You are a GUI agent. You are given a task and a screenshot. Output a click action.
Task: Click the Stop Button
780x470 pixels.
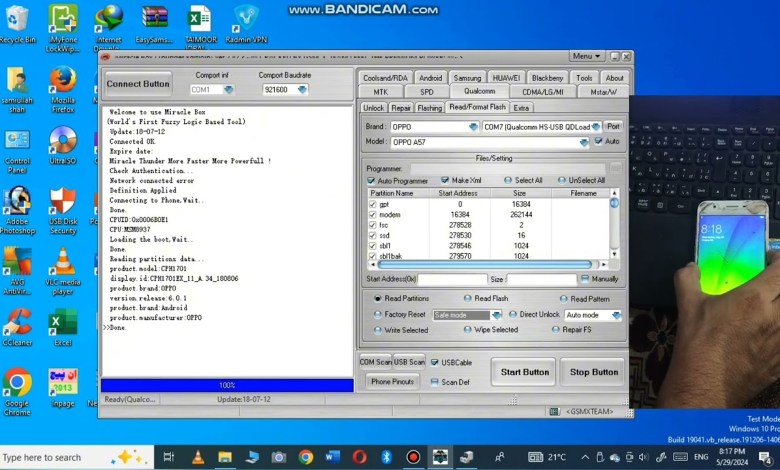593,372
